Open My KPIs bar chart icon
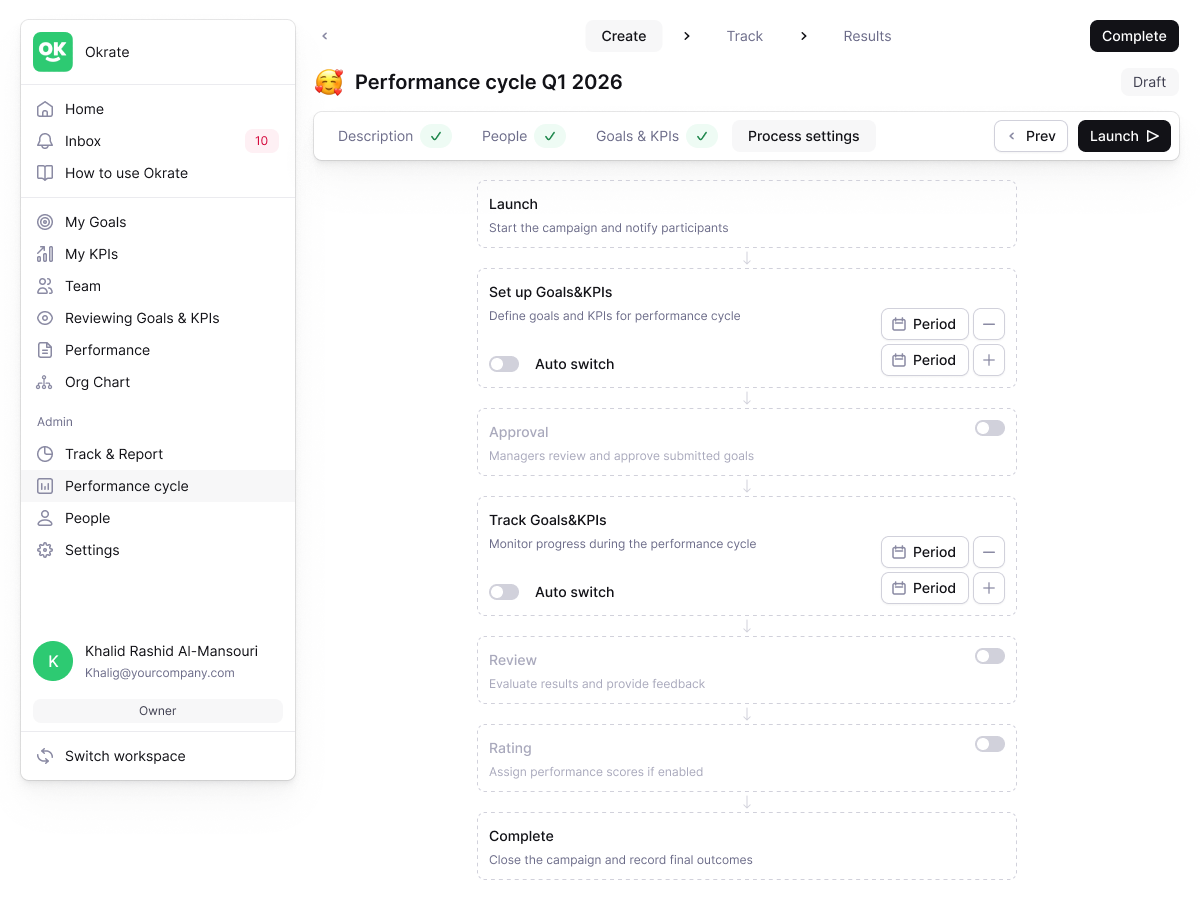The width and height of the screenshot is (1200, 912). pyautogui.click(x=45, y=254)
